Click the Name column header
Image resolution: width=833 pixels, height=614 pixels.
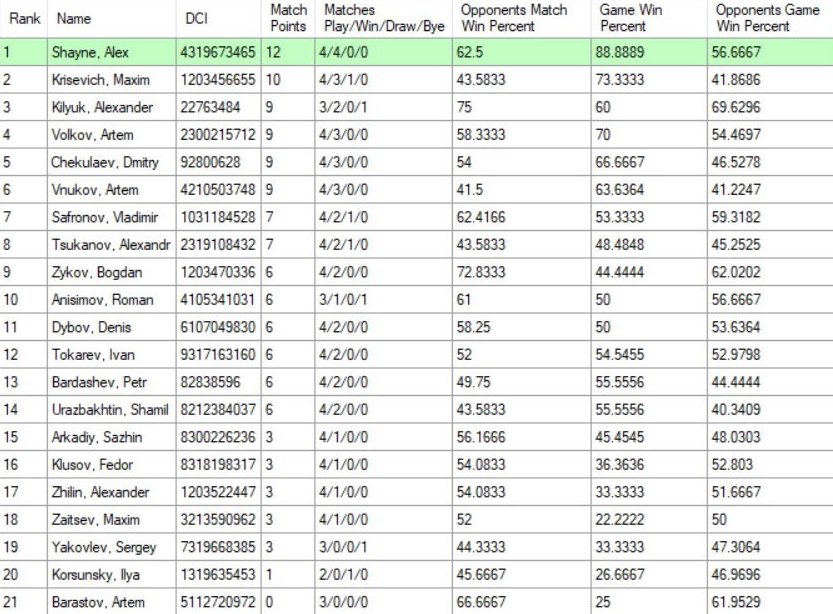tap(74, 18)
